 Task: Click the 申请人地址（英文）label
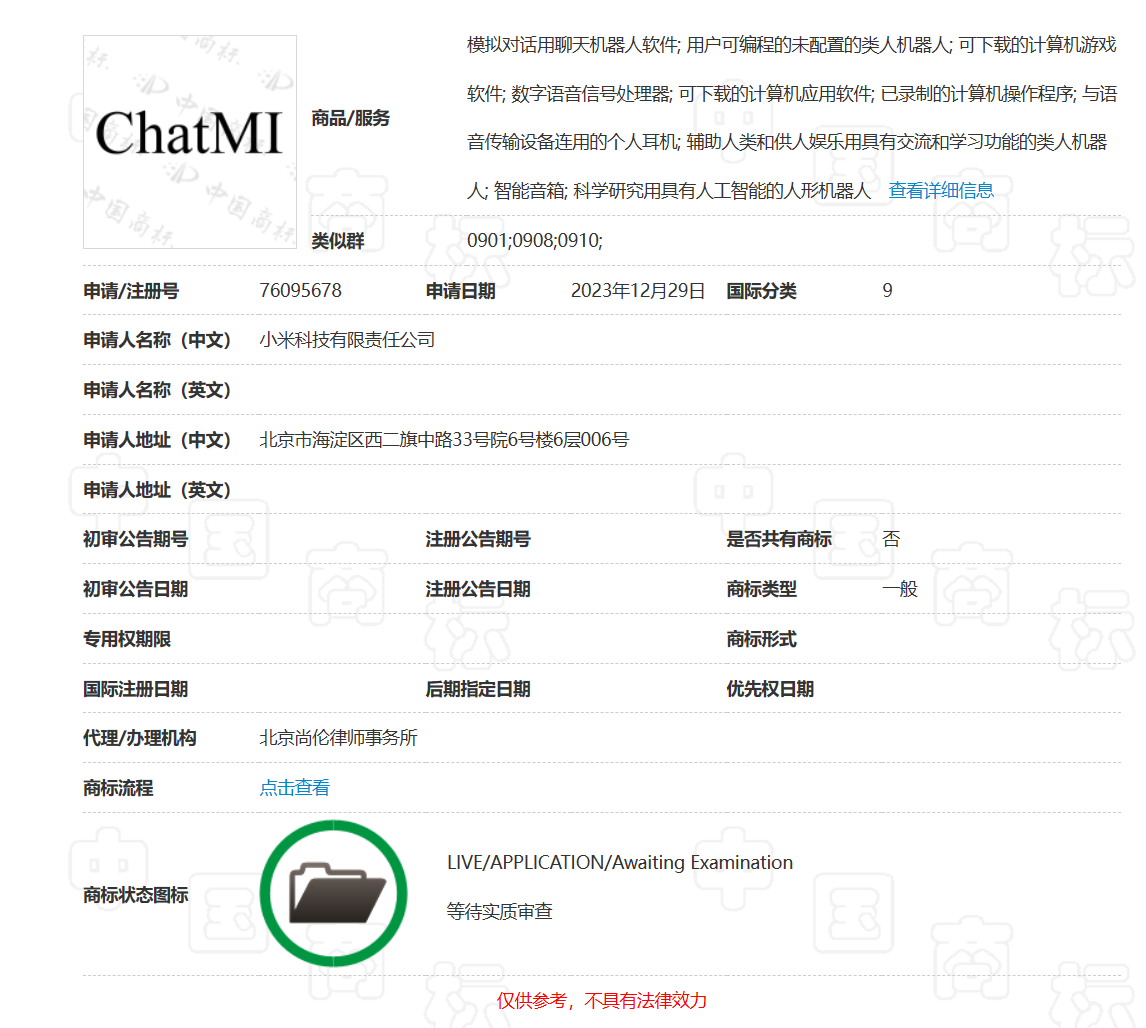click(x=157, y=490)
